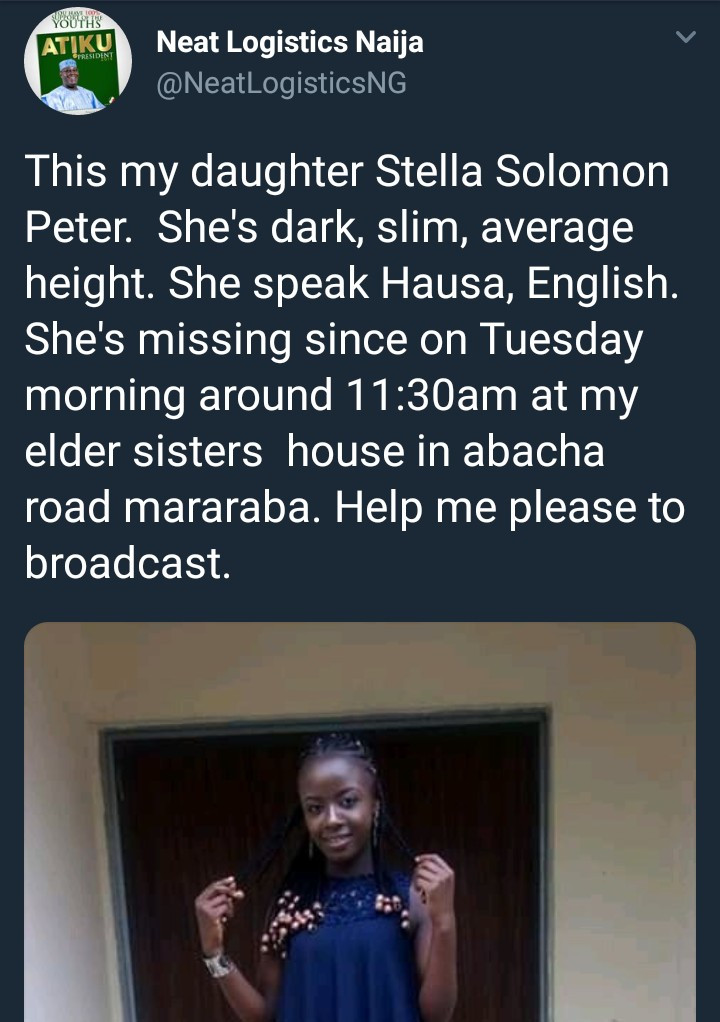Tap 'elder sisters' in the tweet text
This screenshot has height=1022, width=720.
[144, 451]
